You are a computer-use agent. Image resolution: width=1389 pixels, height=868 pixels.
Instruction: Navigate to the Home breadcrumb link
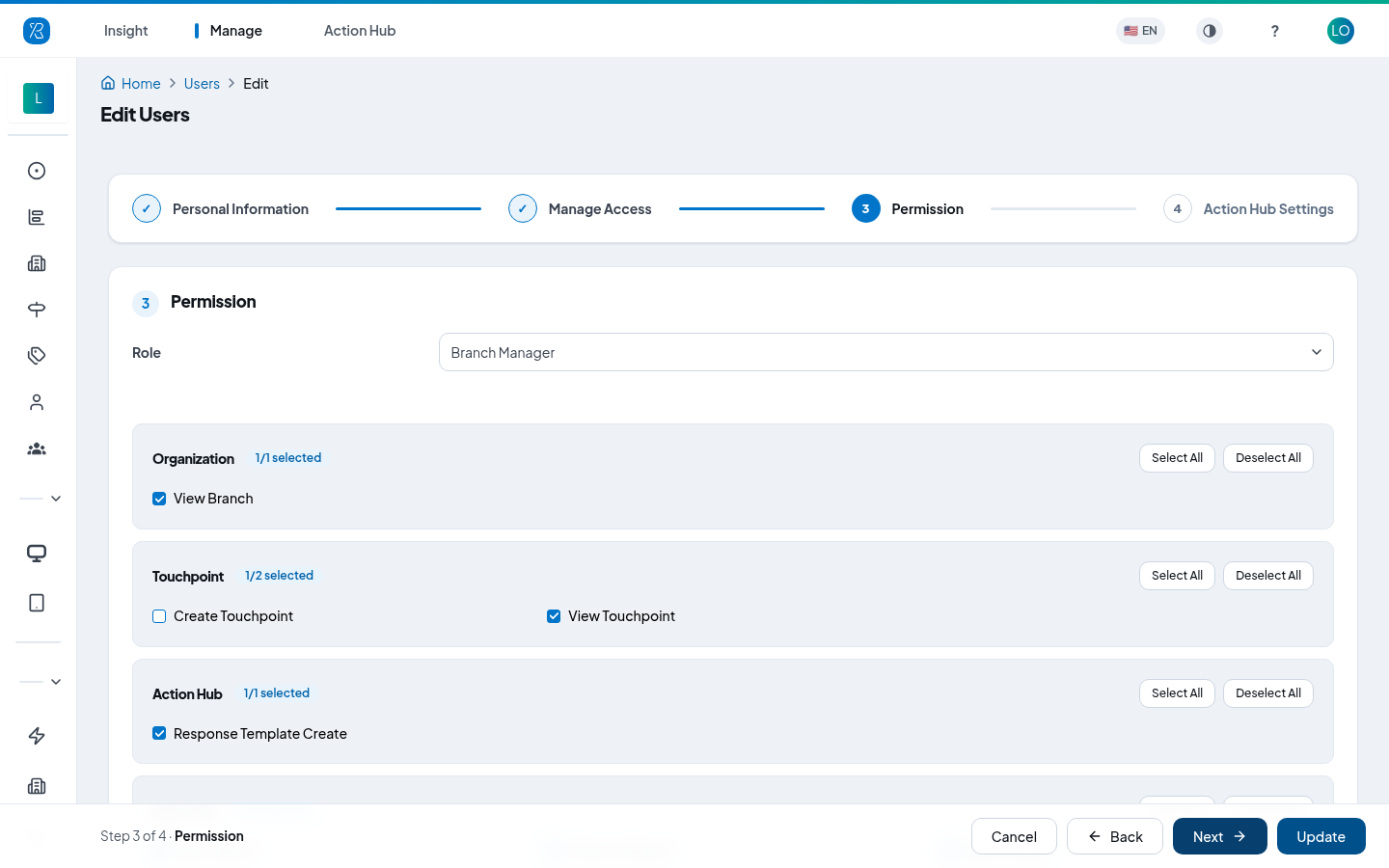coord(131,84)
